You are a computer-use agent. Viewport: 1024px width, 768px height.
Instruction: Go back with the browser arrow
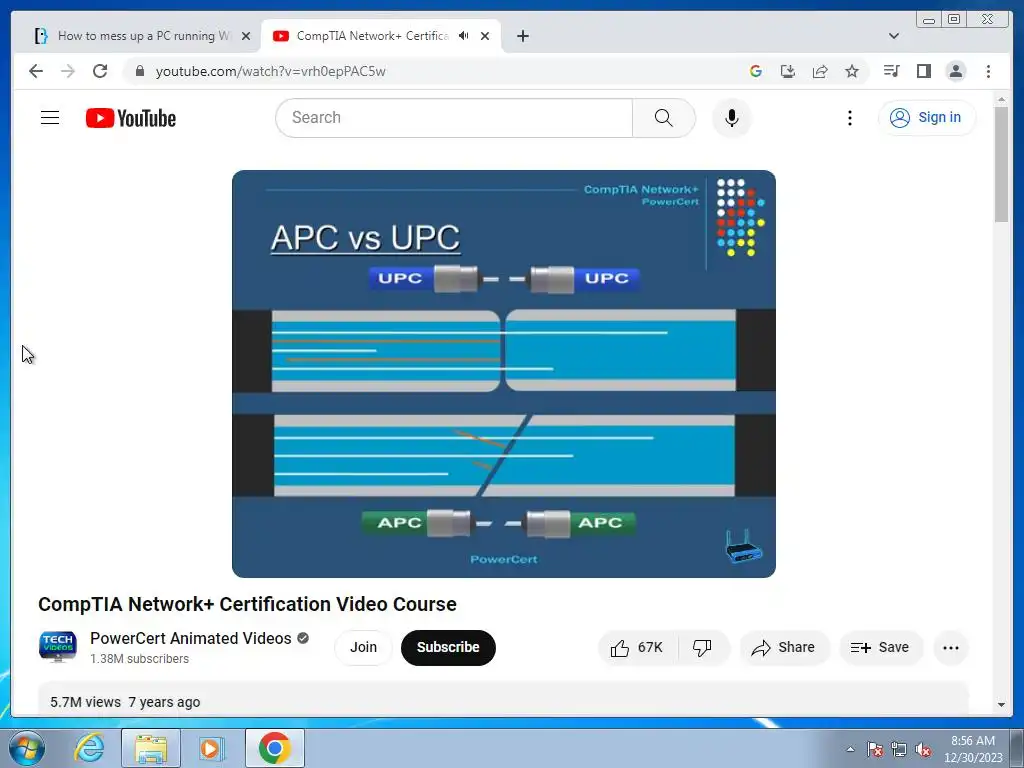[36, 71]
